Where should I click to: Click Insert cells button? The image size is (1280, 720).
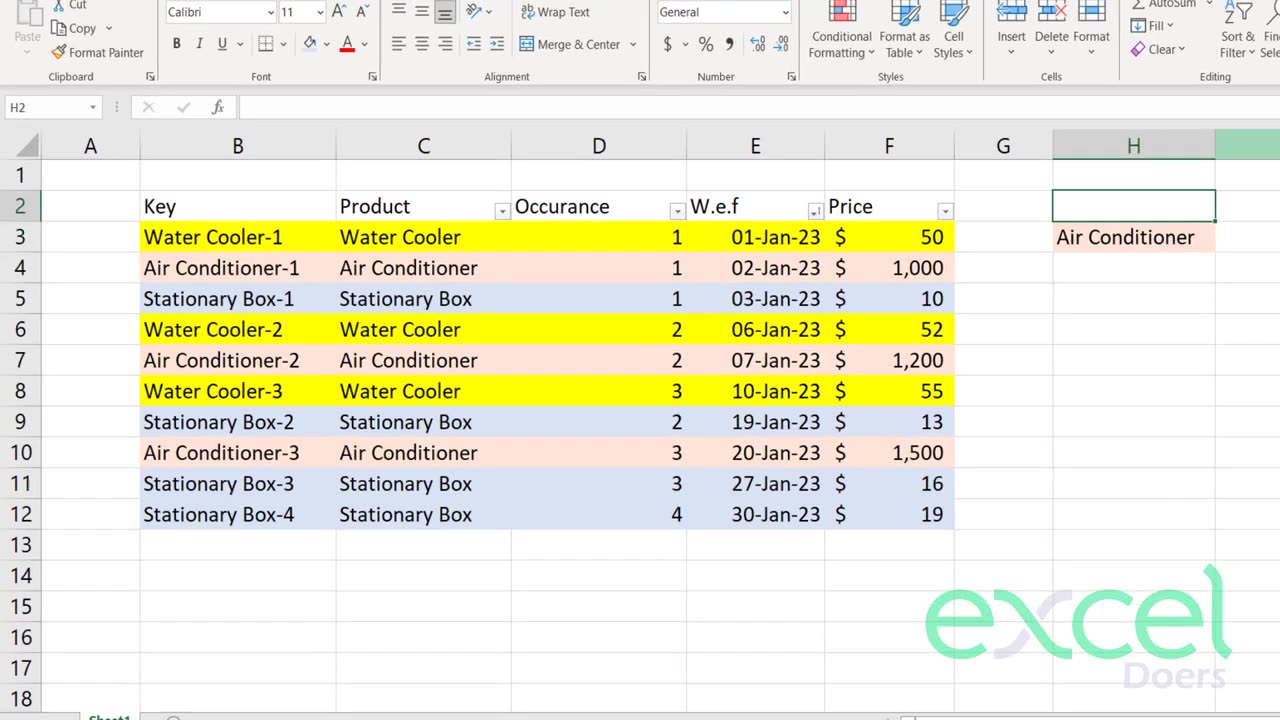[x=1011, y=30]
